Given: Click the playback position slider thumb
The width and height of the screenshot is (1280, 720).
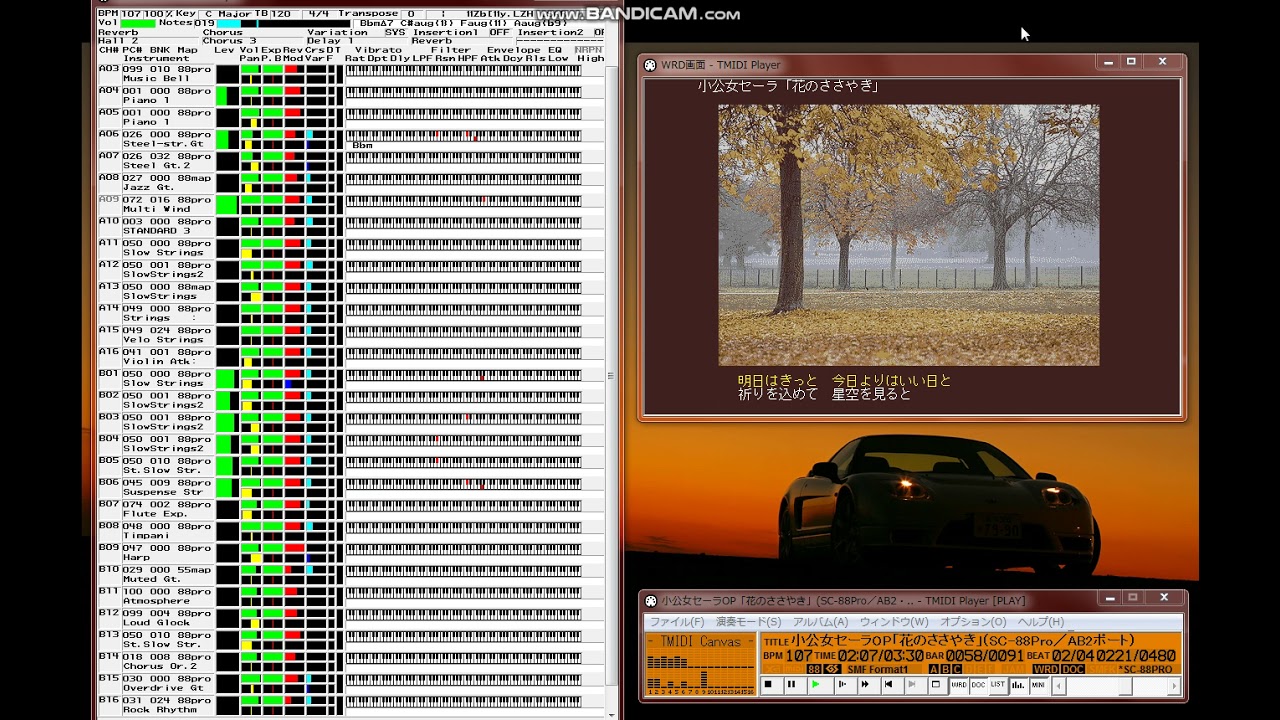Looking at the screenshot, I should point(1125,686).
